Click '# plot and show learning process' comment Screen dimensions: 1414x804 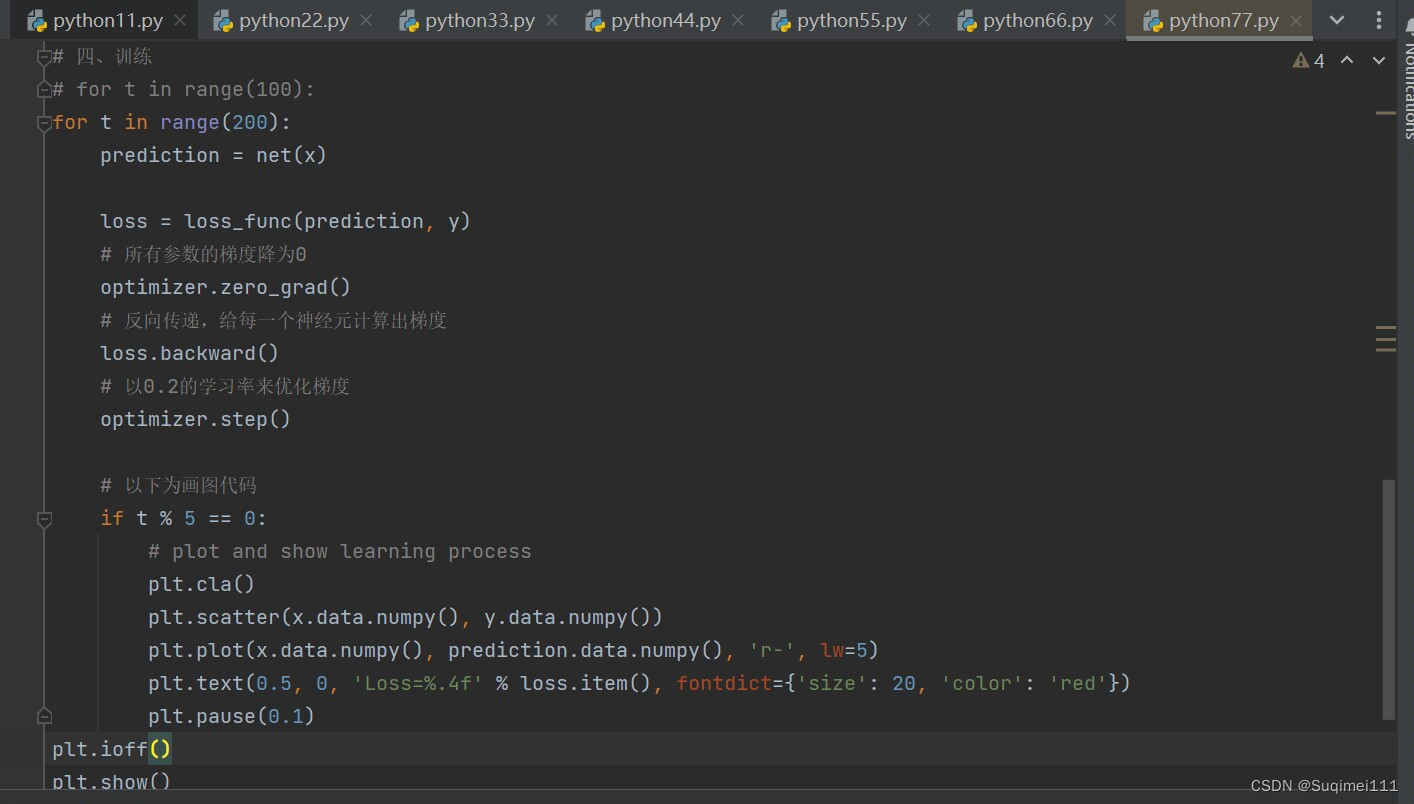pos(340,551)
